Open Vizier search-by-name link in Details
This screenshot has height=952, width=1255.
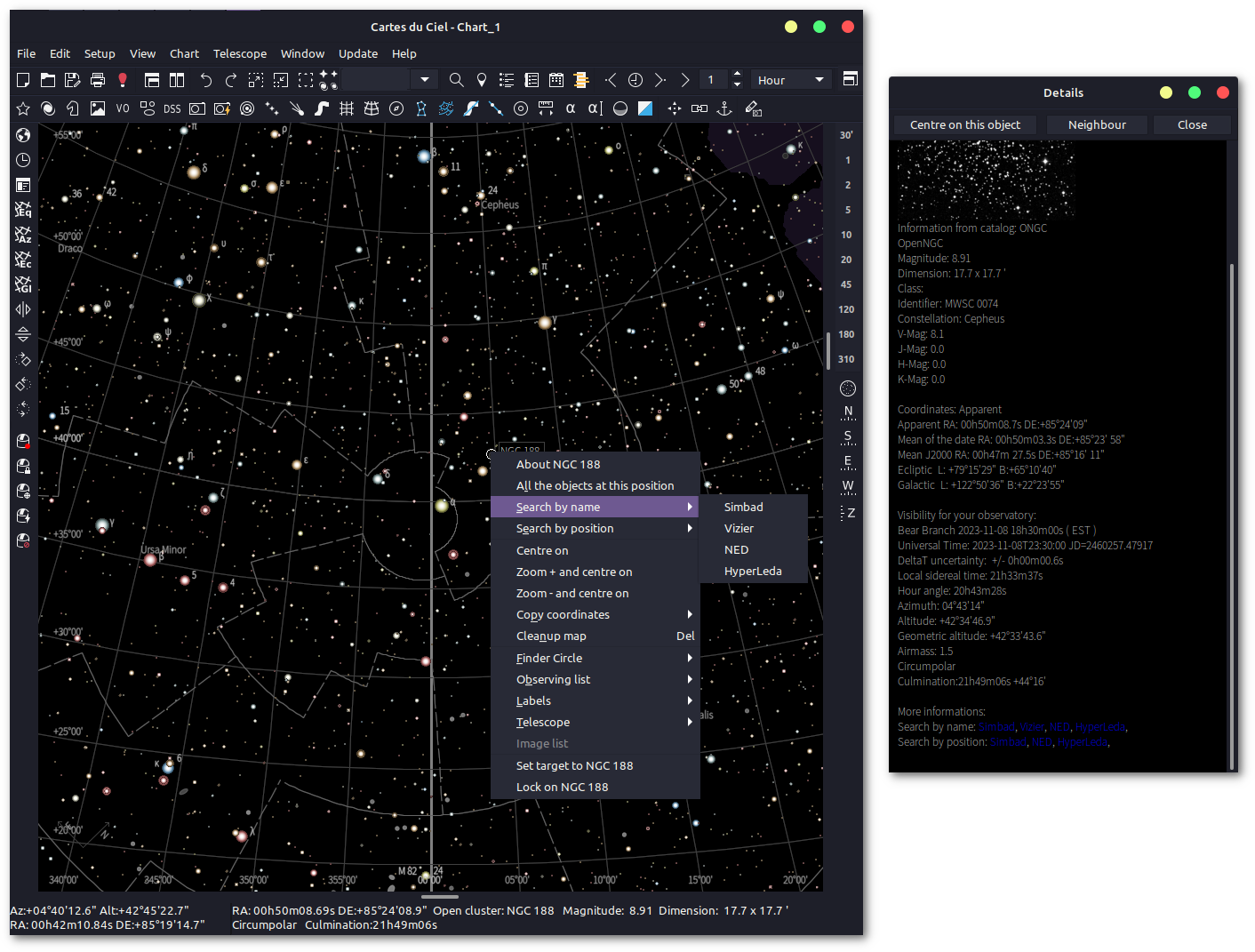(x=1032, y=727)
